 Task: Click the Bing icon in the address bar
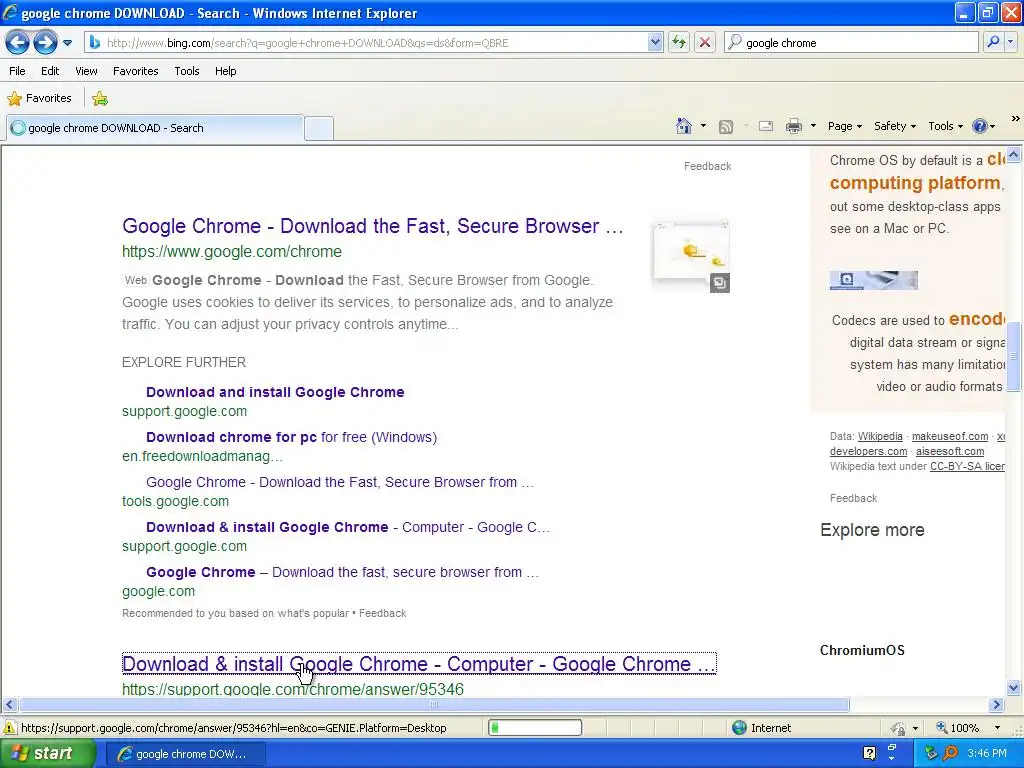click(95, 43)
